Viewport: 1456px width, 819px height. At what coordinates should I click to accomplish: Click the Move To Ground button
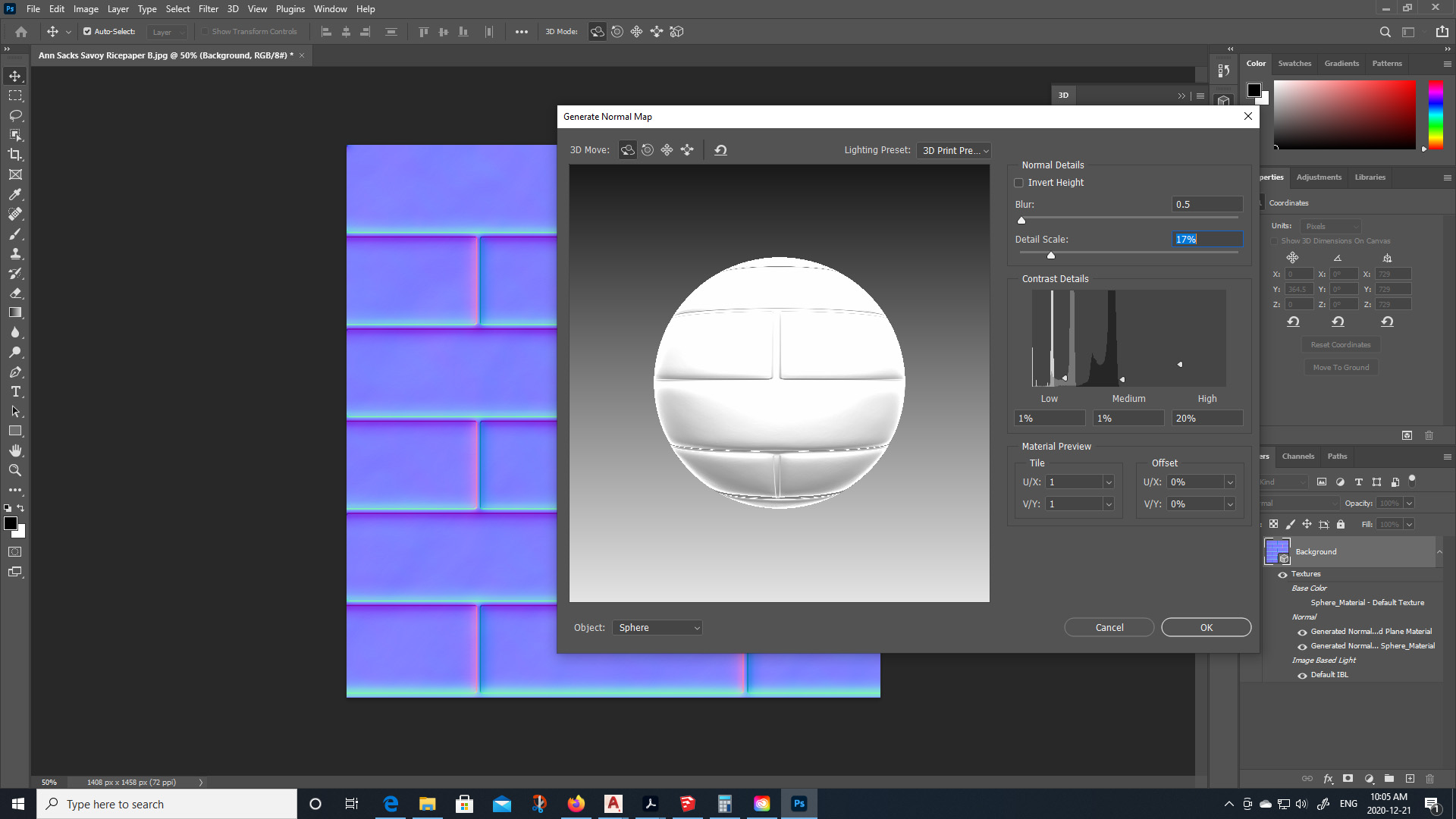coord(1341,367)
